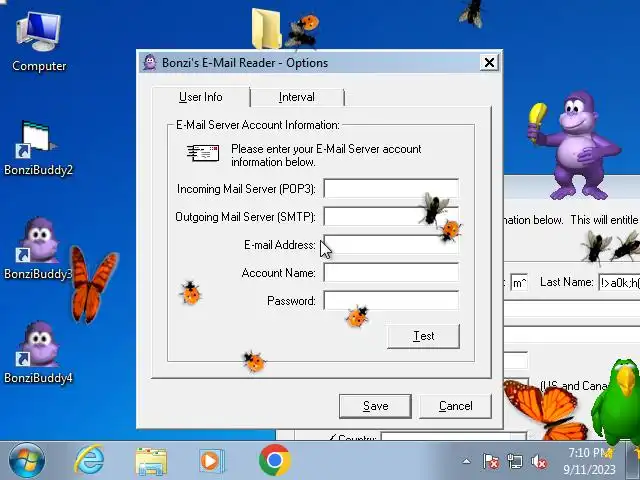Click the network tray icon
This screenshot has width=640, height=480.
tap(514, 462)
